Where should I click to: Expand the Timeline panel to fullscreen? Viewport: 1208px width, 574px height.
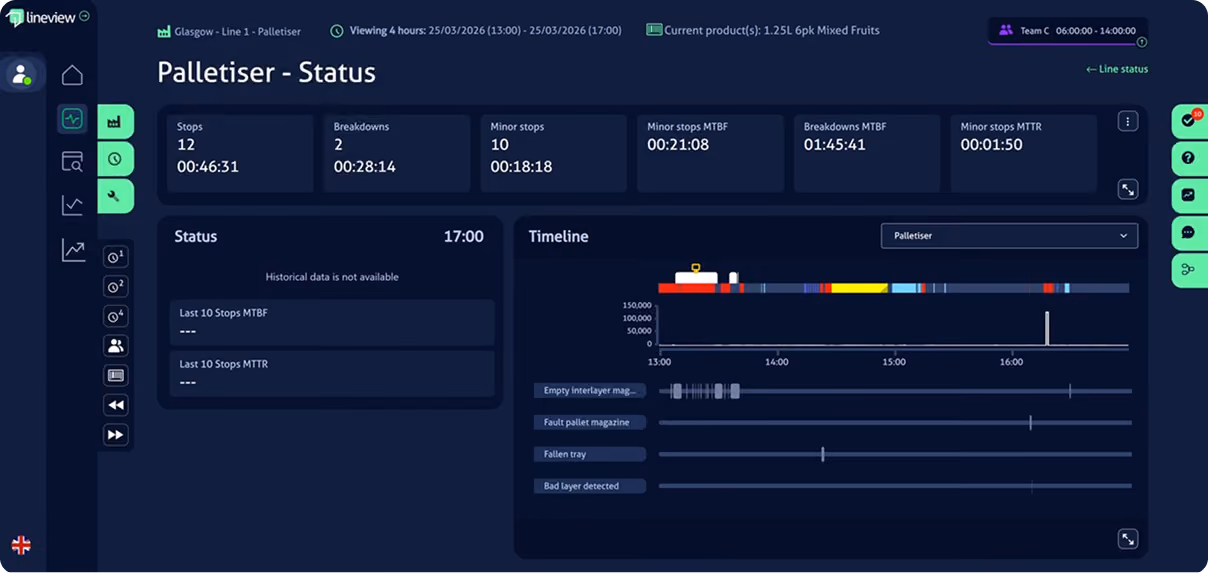click(x=1127, y=539)
